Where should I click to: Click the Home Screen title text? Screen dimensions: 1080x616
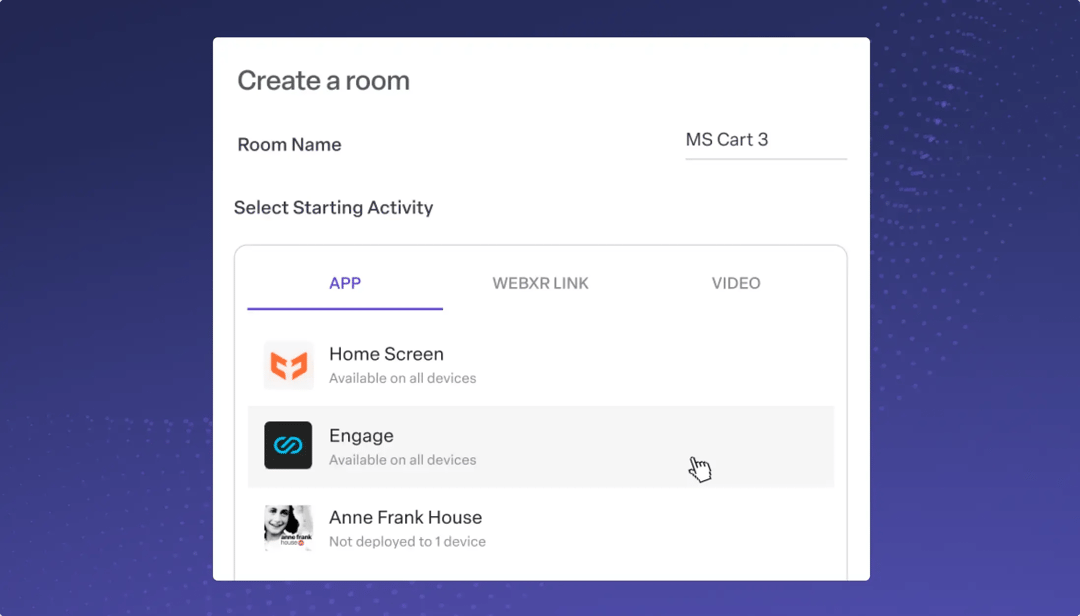[386, 354]
